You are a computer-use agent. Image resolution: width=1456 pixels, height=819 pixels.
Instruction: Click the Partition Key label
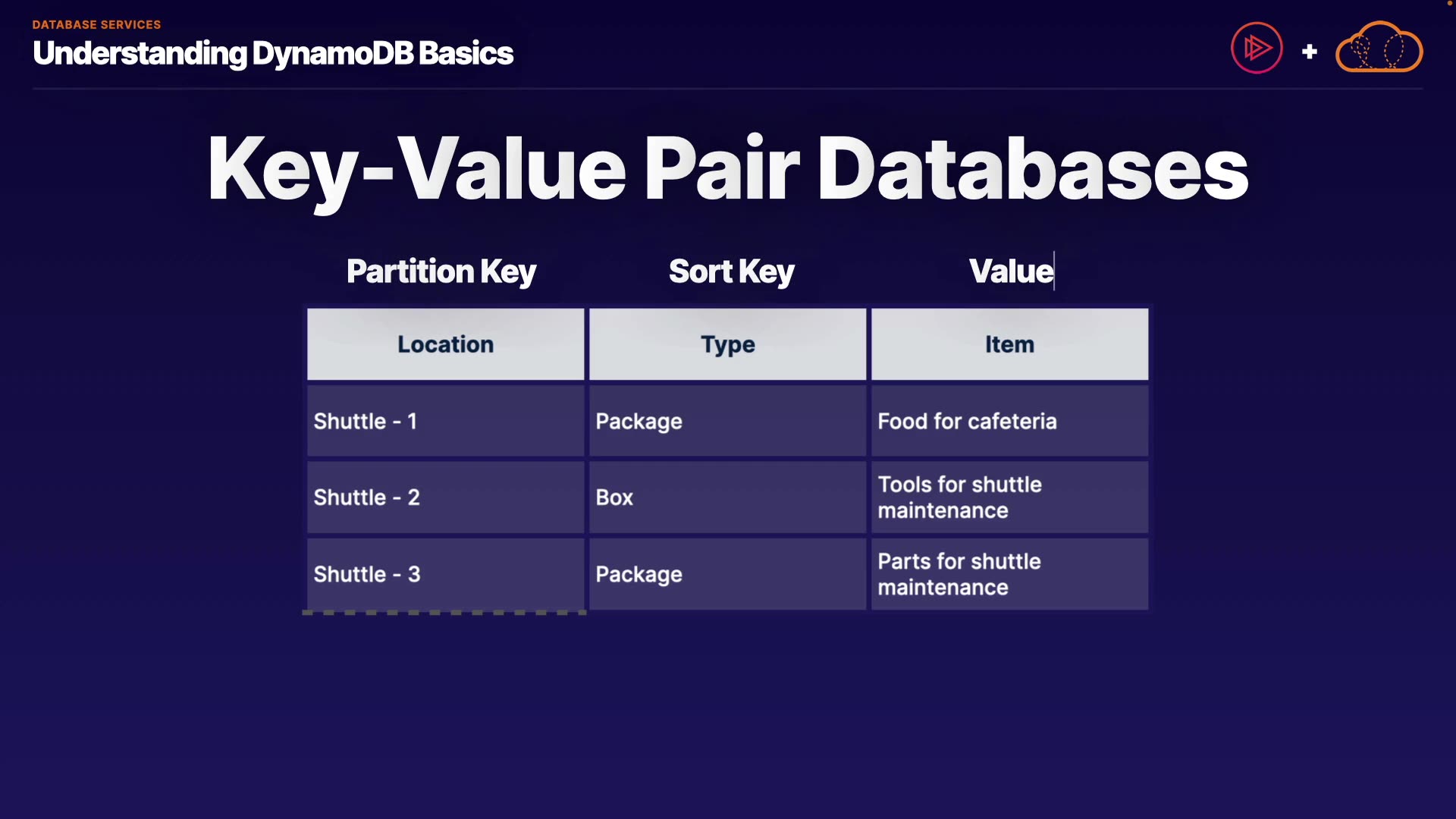click(441, 271)
